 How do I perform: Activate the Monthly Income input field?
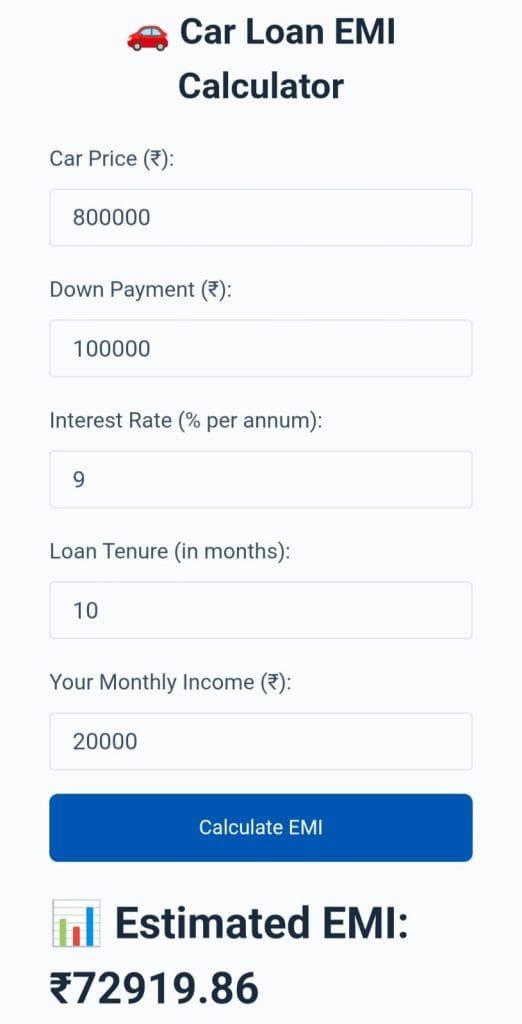(x=261, y=741)
